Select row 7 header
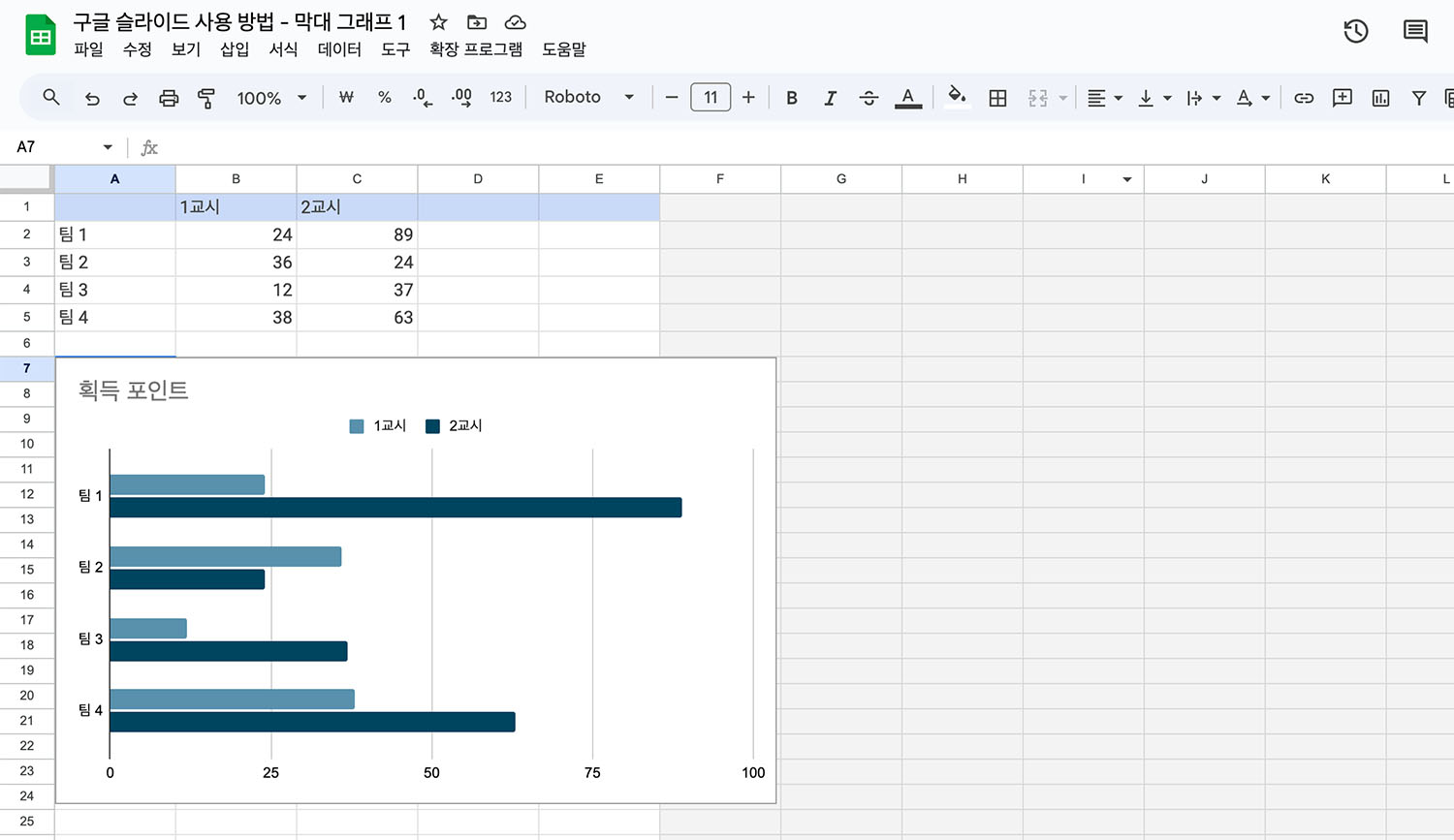Viewport: 1454px width, 840px height. click(x=26, y=368)
